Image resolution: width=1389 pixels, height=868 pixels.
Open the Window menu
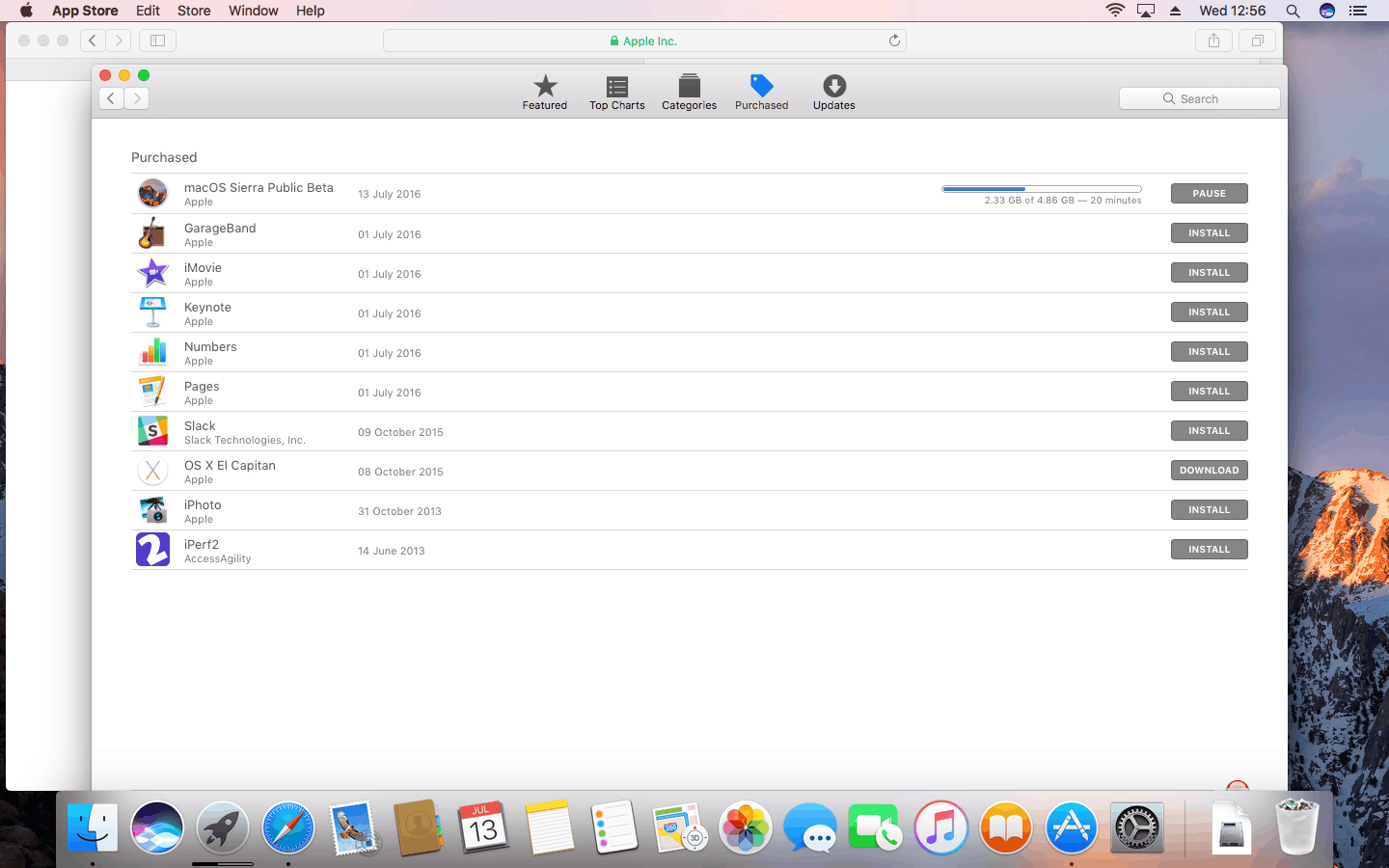point(253,11)
